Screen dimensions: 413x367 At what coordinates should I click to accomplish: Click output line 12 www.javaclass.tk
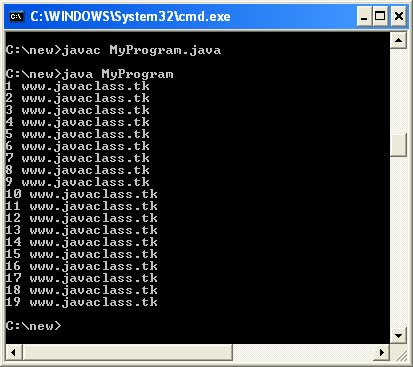tap(82, 218)
